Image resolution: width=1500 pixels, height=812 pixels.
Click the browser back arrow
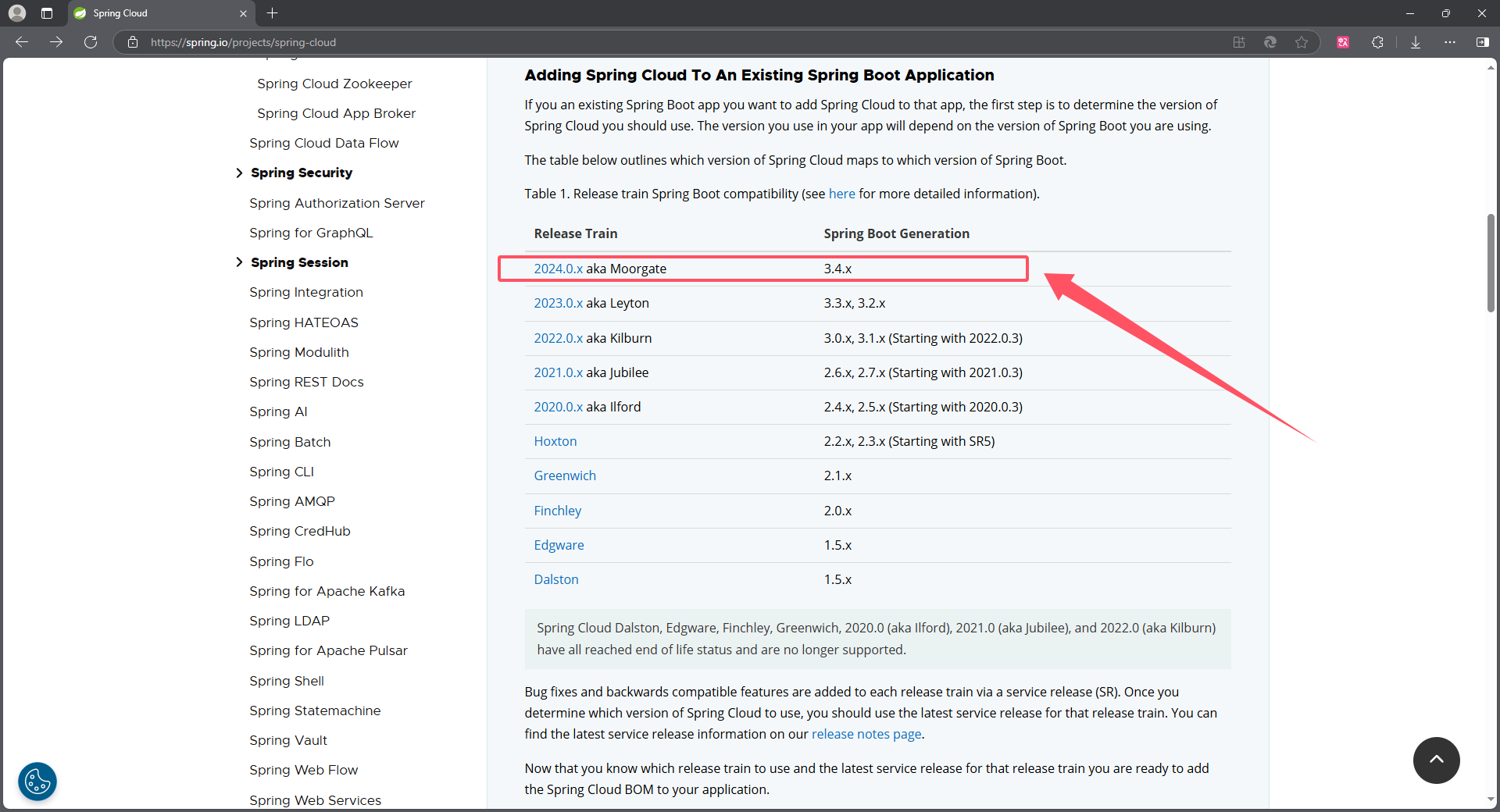tap(22, 42)
